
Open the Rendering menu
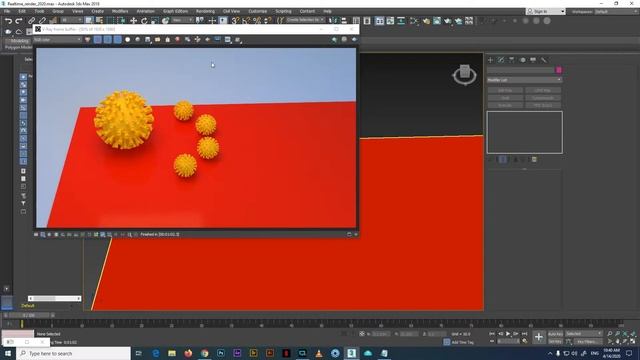(205, 11)
